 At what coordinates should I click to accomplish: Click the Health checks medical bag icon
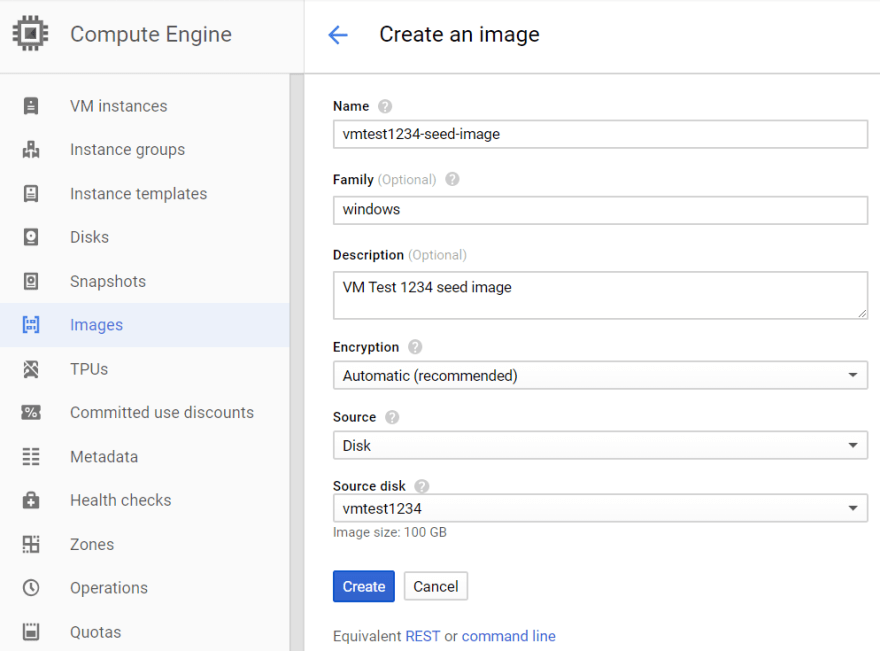point(31,500)
